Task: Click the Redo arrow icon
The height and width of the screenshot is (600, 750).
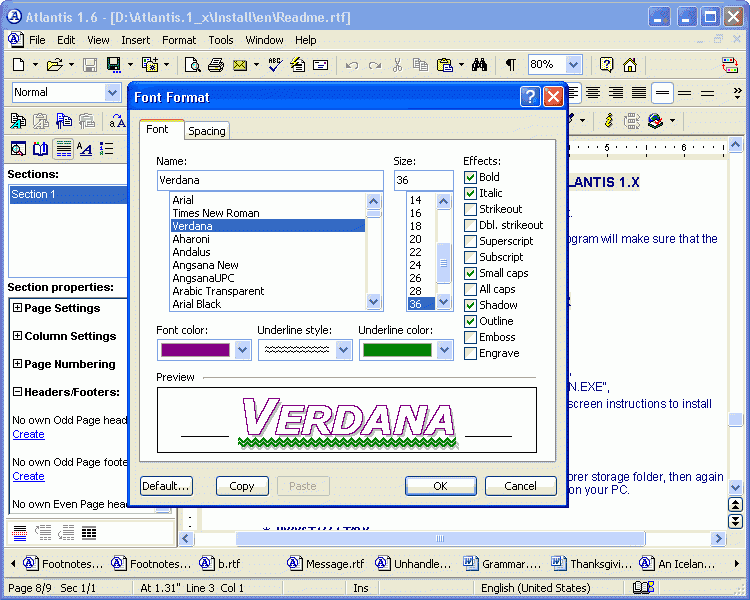Action: click(x=375, y=65)
